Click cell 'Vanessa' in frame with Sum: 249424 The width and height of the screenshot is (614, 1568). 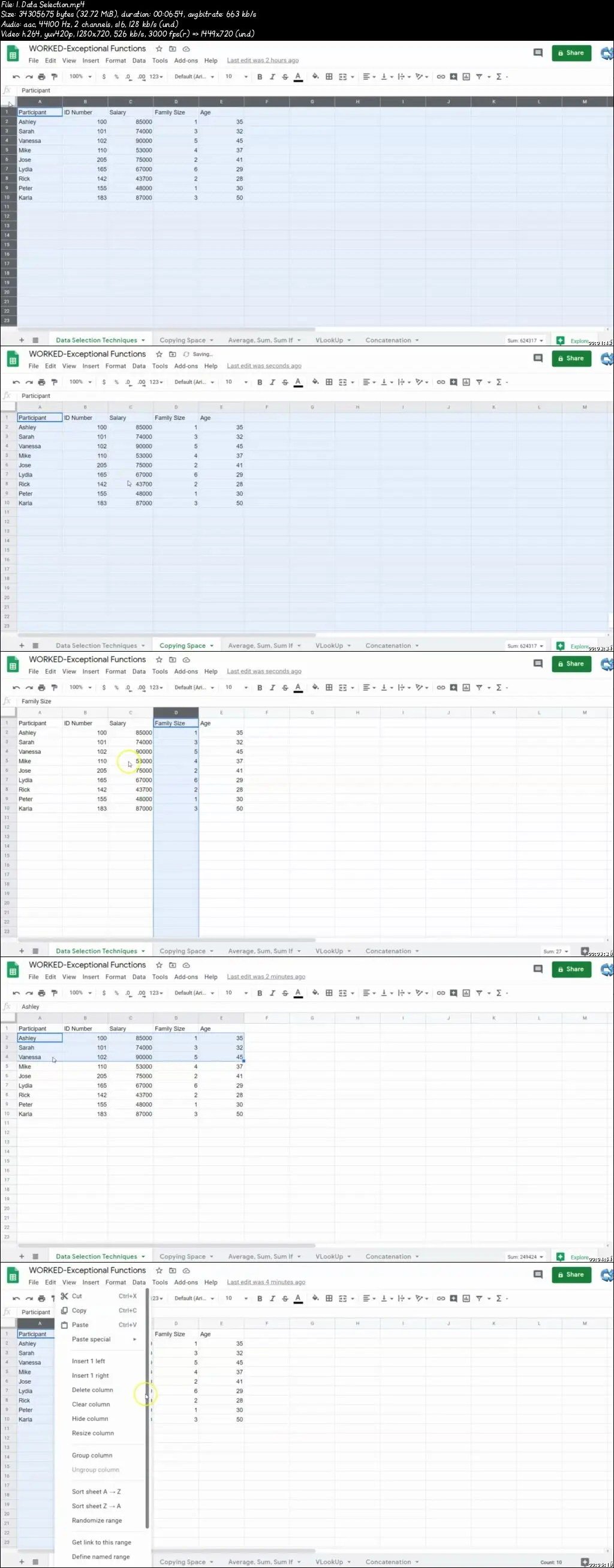click(40, 1057)
